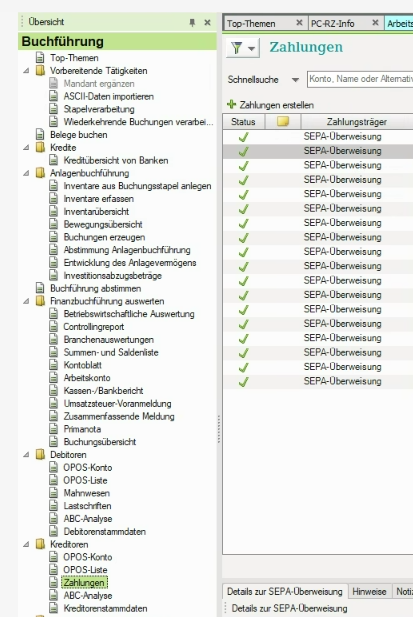Collapse the Kreditoren tree node
Screen dimensions: 413x617
pos(26,544)
